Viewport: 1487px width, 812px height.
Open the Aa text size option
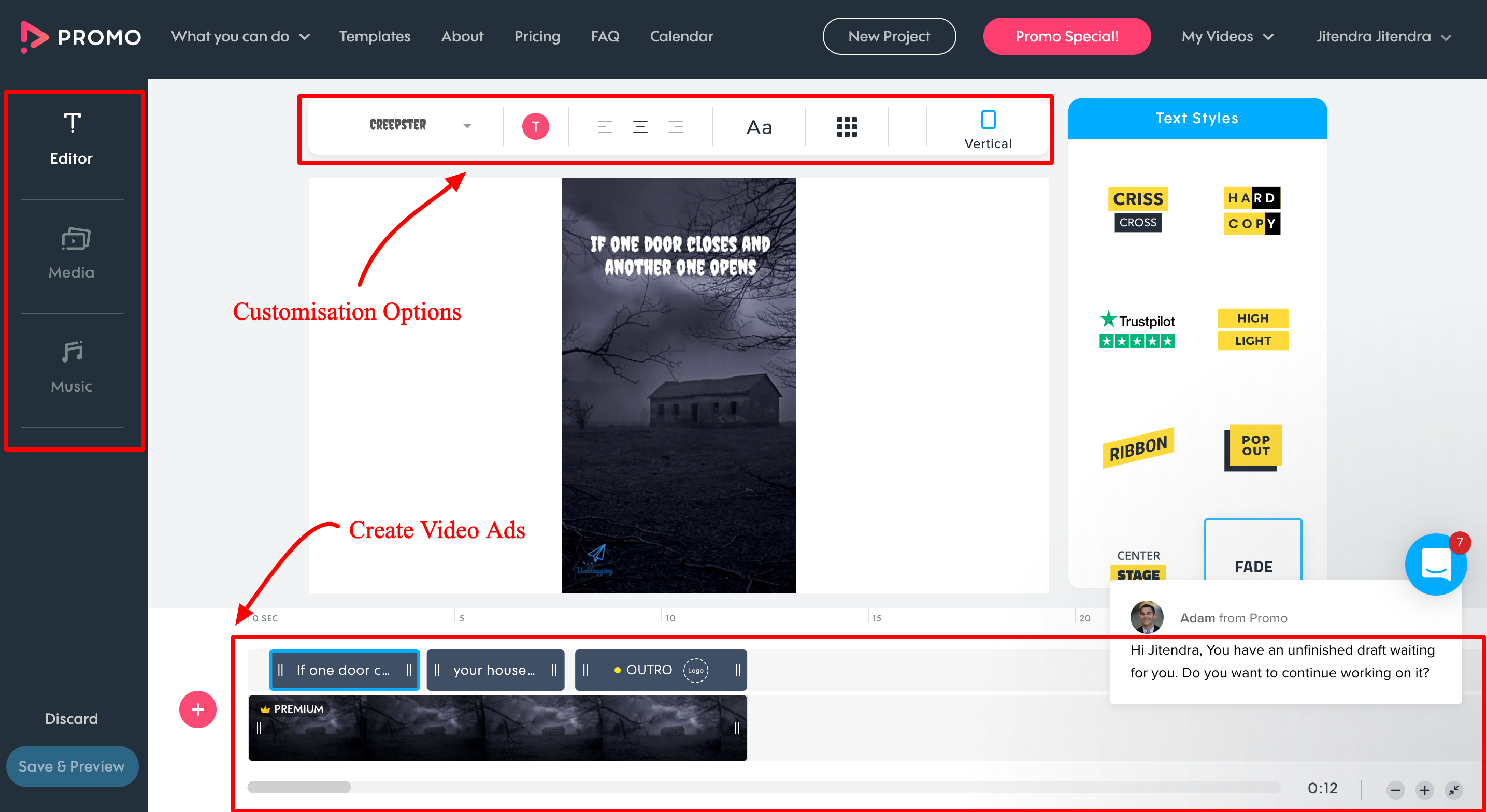click(x=759, y=127)
